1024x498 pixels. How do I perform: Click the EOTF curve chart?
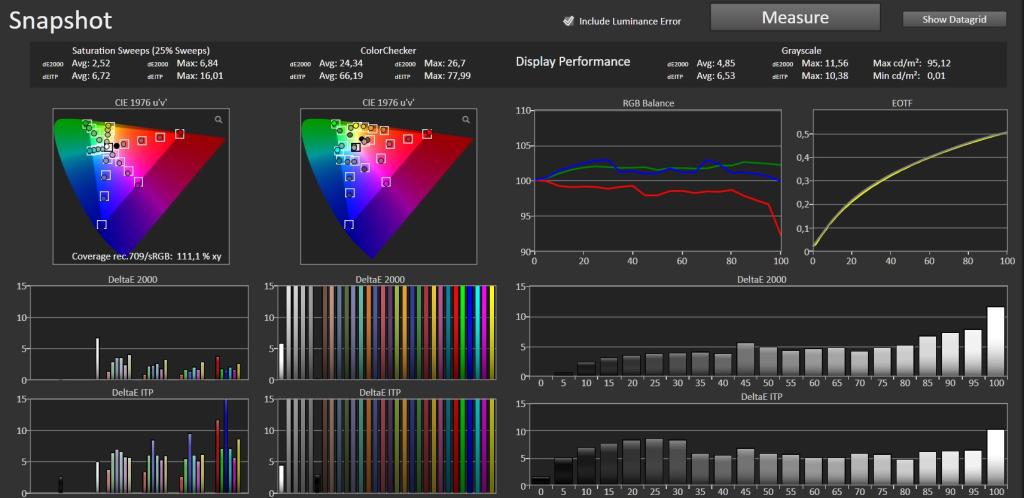[910, 181]
